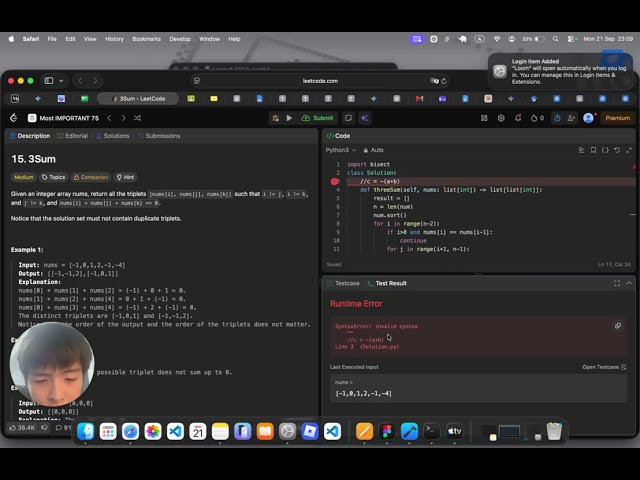This screenshot has height=480, width=640.
Task: Expand code editor to full screen
Action: click(629, 150)
